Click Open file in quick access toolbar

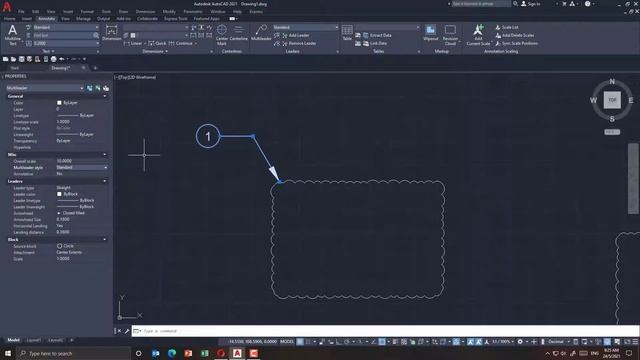(x=13, y=59)
